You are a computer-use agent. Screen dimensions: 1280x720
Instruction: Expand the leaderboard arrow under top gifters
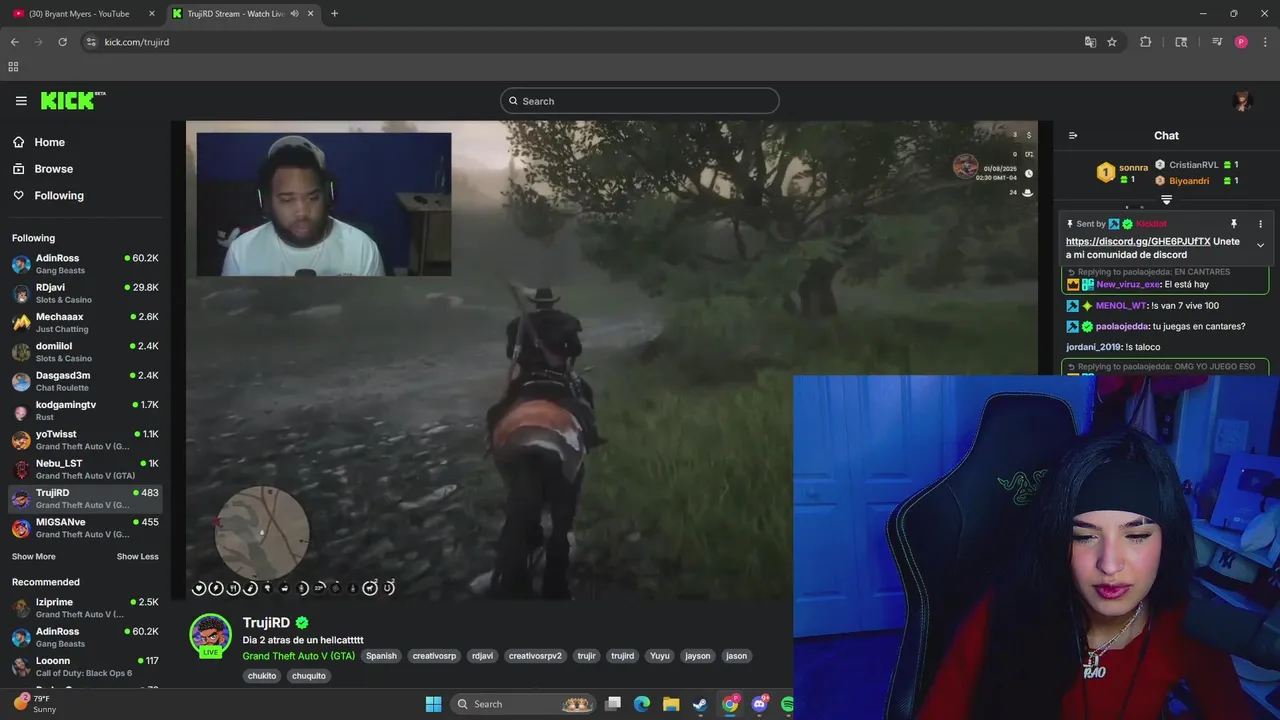point(1166,200)
